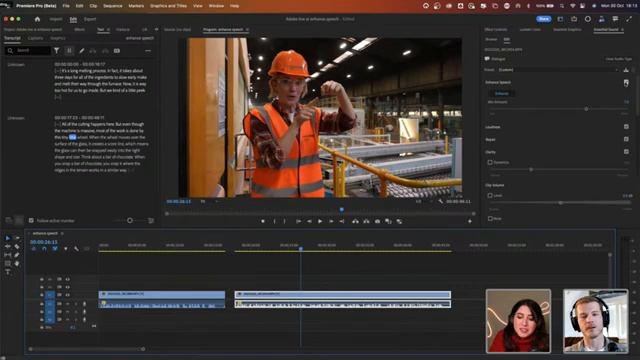Open Graphics and Titles menu
The height and width of the screenshot is (360, 640).
[x=168, y=6]
